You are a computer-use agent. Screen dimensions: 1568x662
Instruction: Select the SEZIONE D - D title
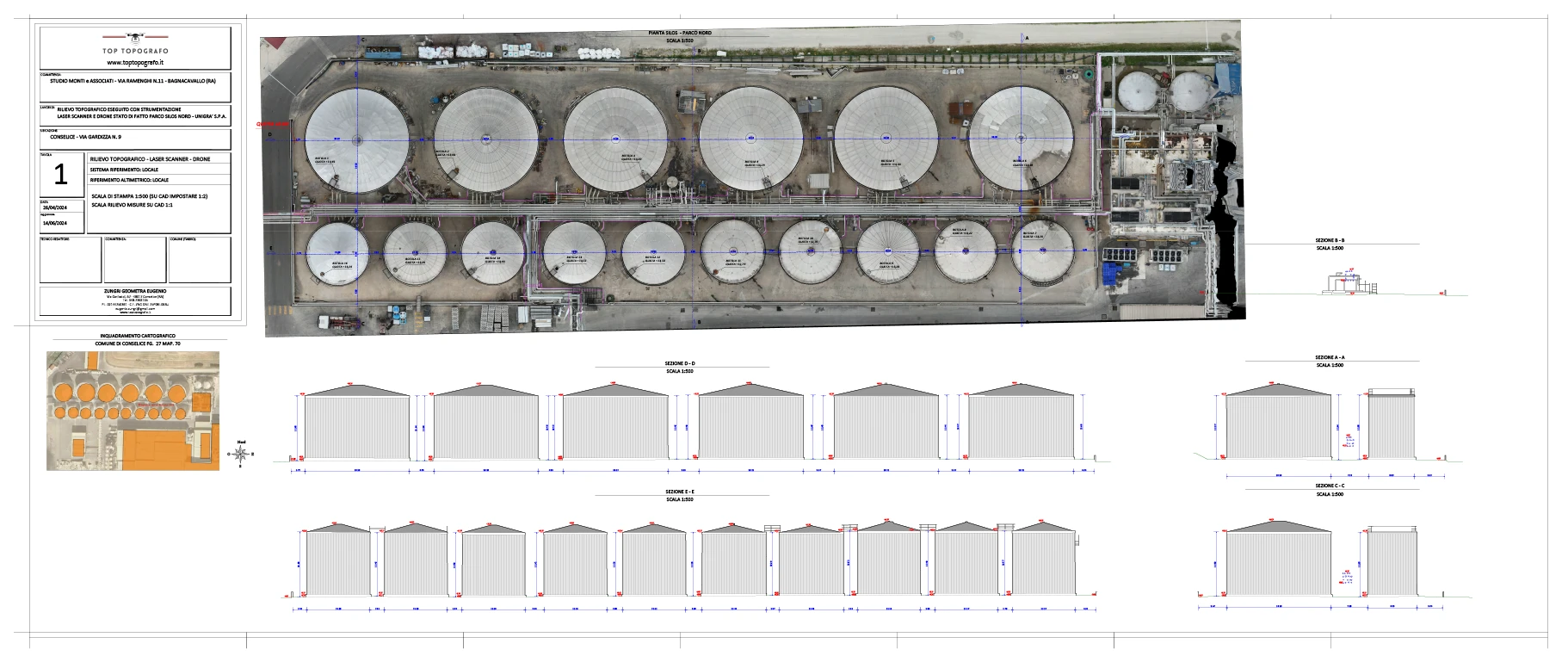tap(680, 364)
